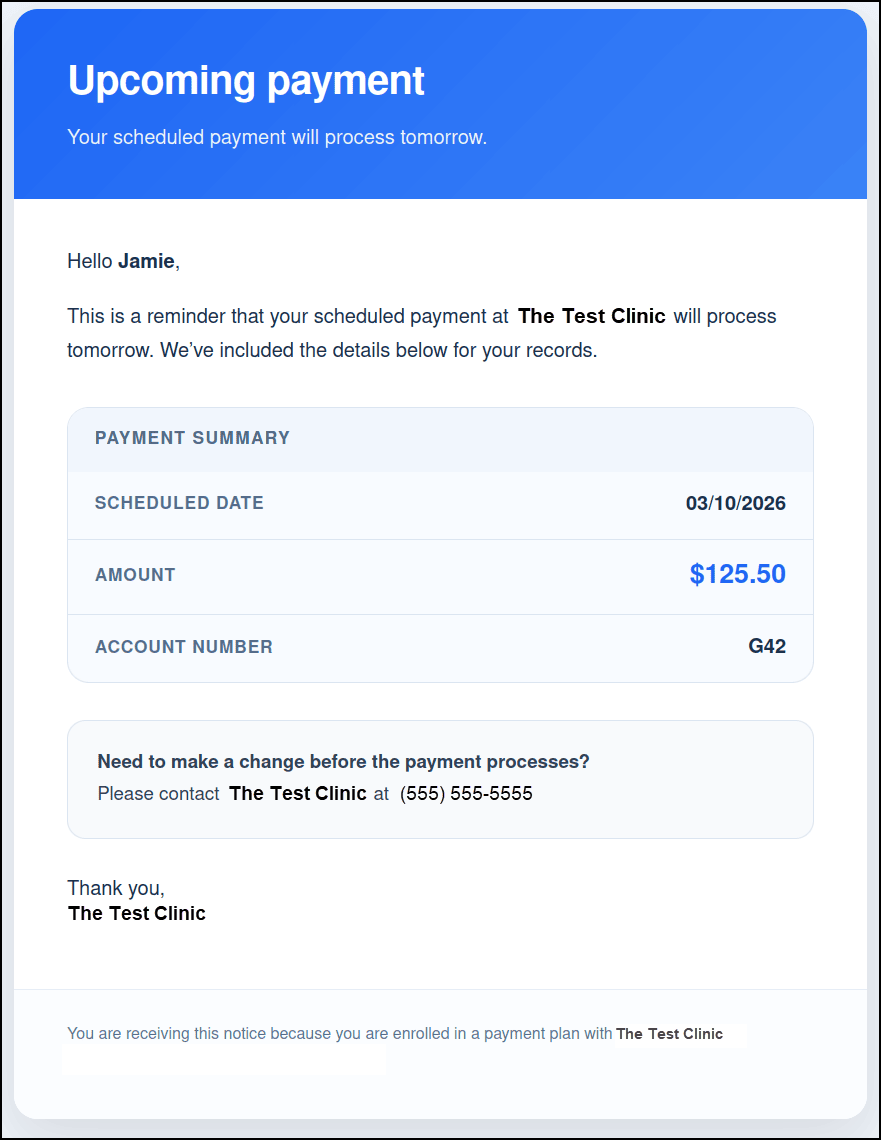Click the Amount label
Screen dimensions: 881x1140
pyautogui.click(x=135, y=575)
